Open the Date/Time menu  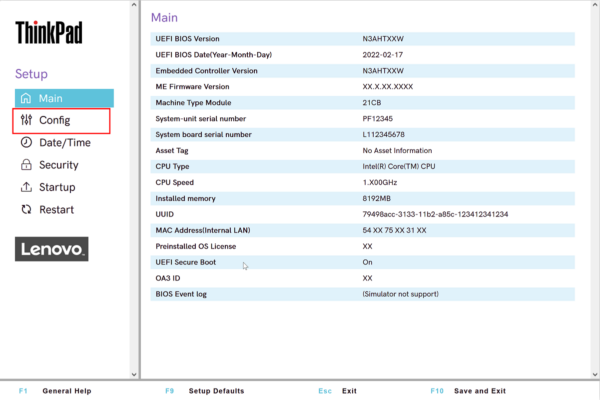point(64,143)
